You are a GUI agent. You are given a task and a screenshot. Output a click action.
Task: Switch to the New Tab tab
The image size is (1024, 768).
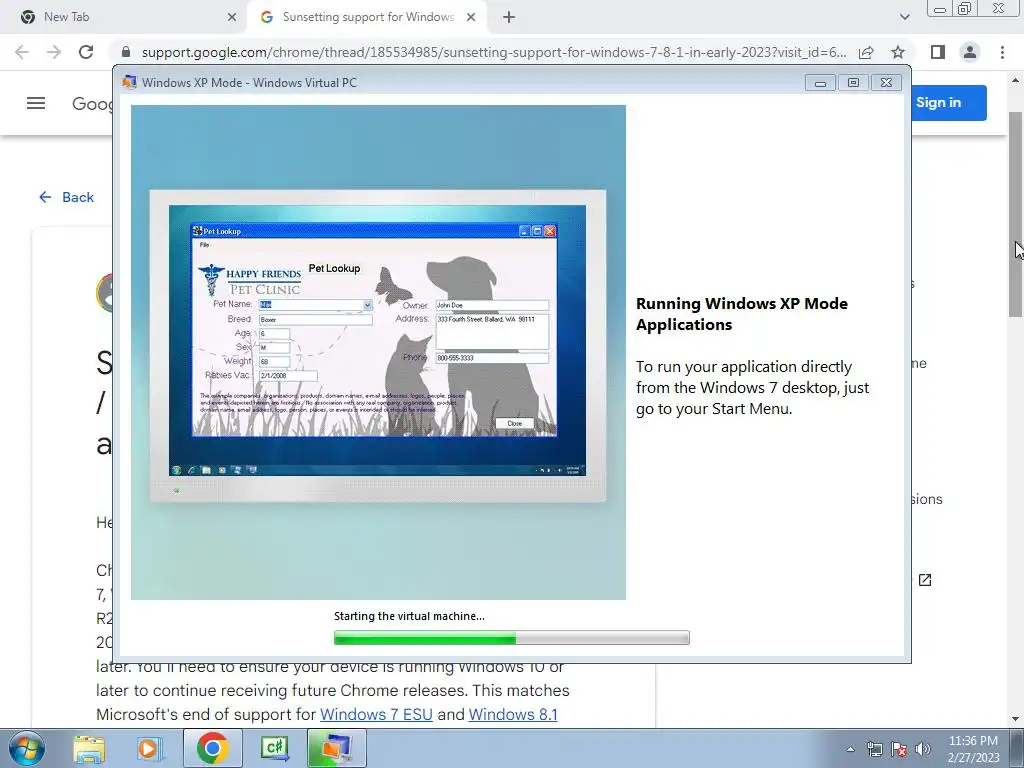click(x=124, y=17)
